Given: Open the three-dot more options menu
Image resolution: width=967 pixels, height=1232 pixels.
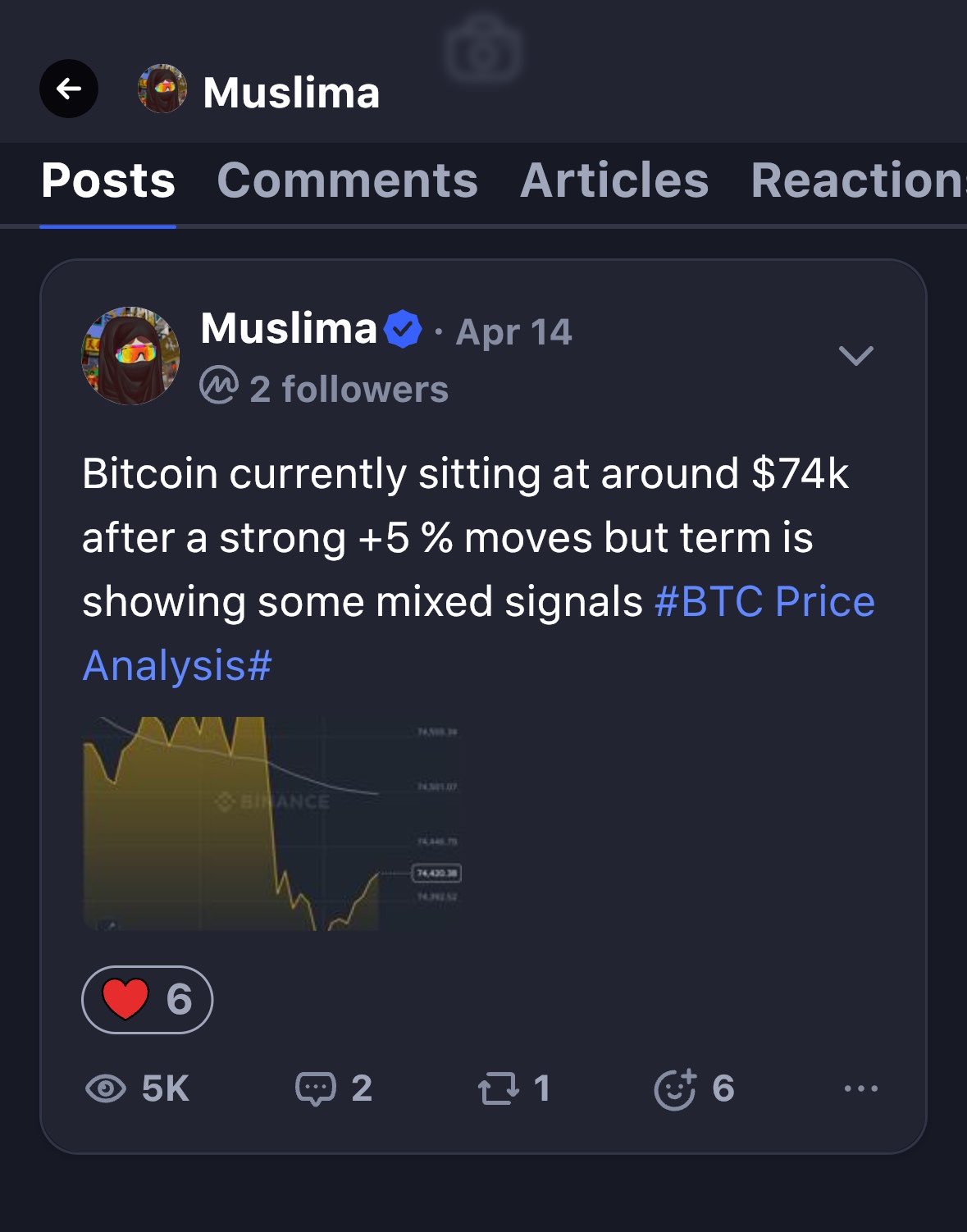Looking at the screenshot, I should [x=860, y=1088].
